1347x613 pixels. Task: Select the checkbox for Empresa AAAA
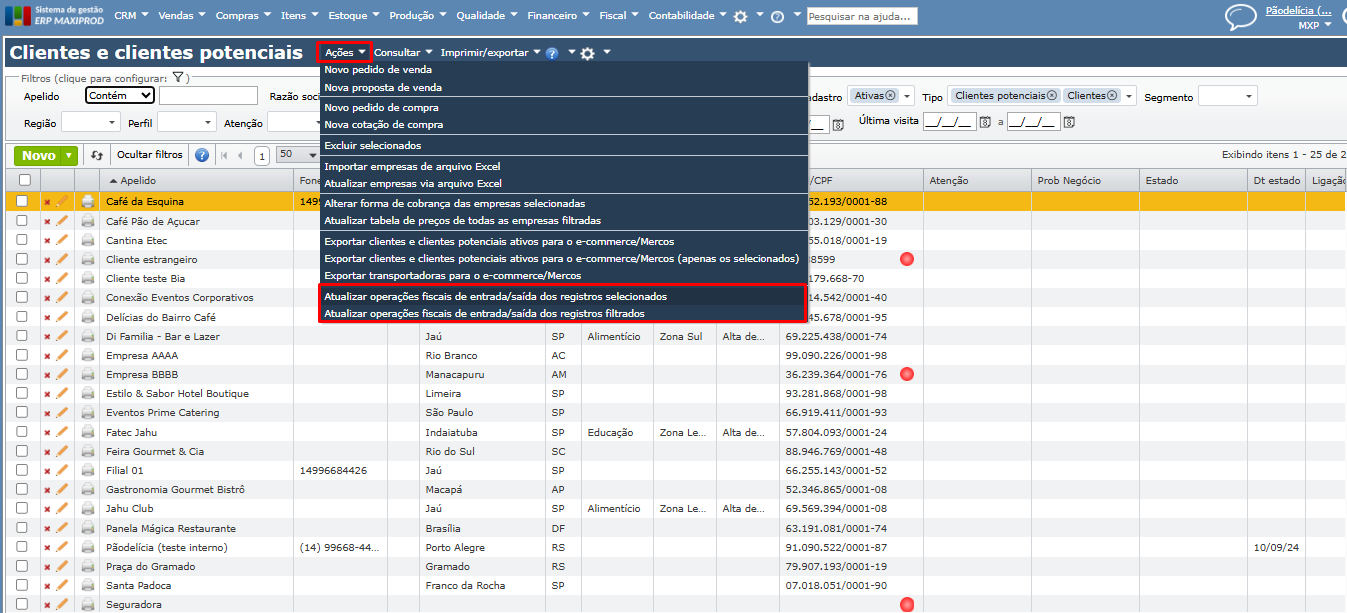[x=23, y=355]
